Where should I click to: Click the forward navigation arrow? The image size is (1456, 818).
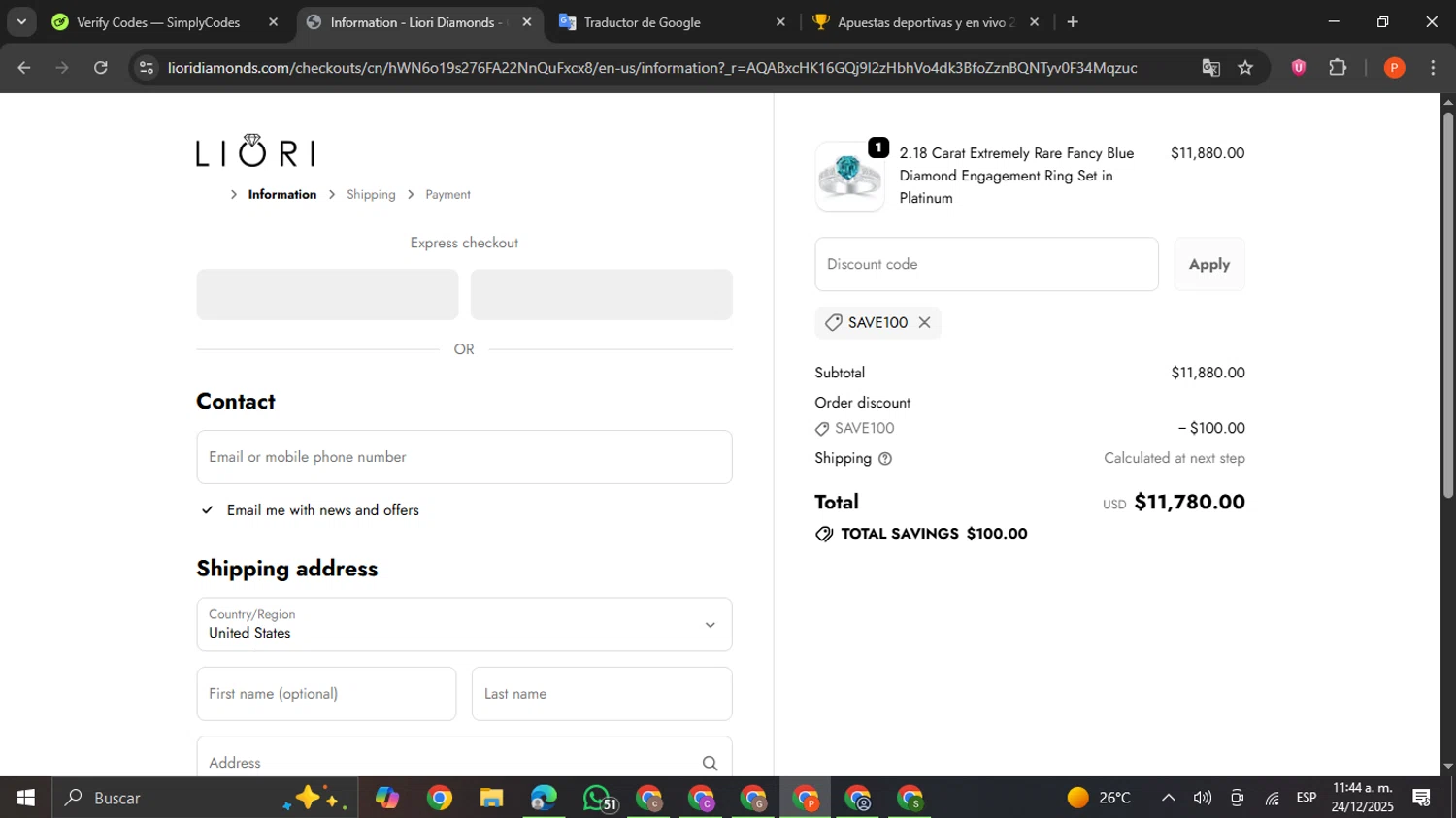coord(62,68)
